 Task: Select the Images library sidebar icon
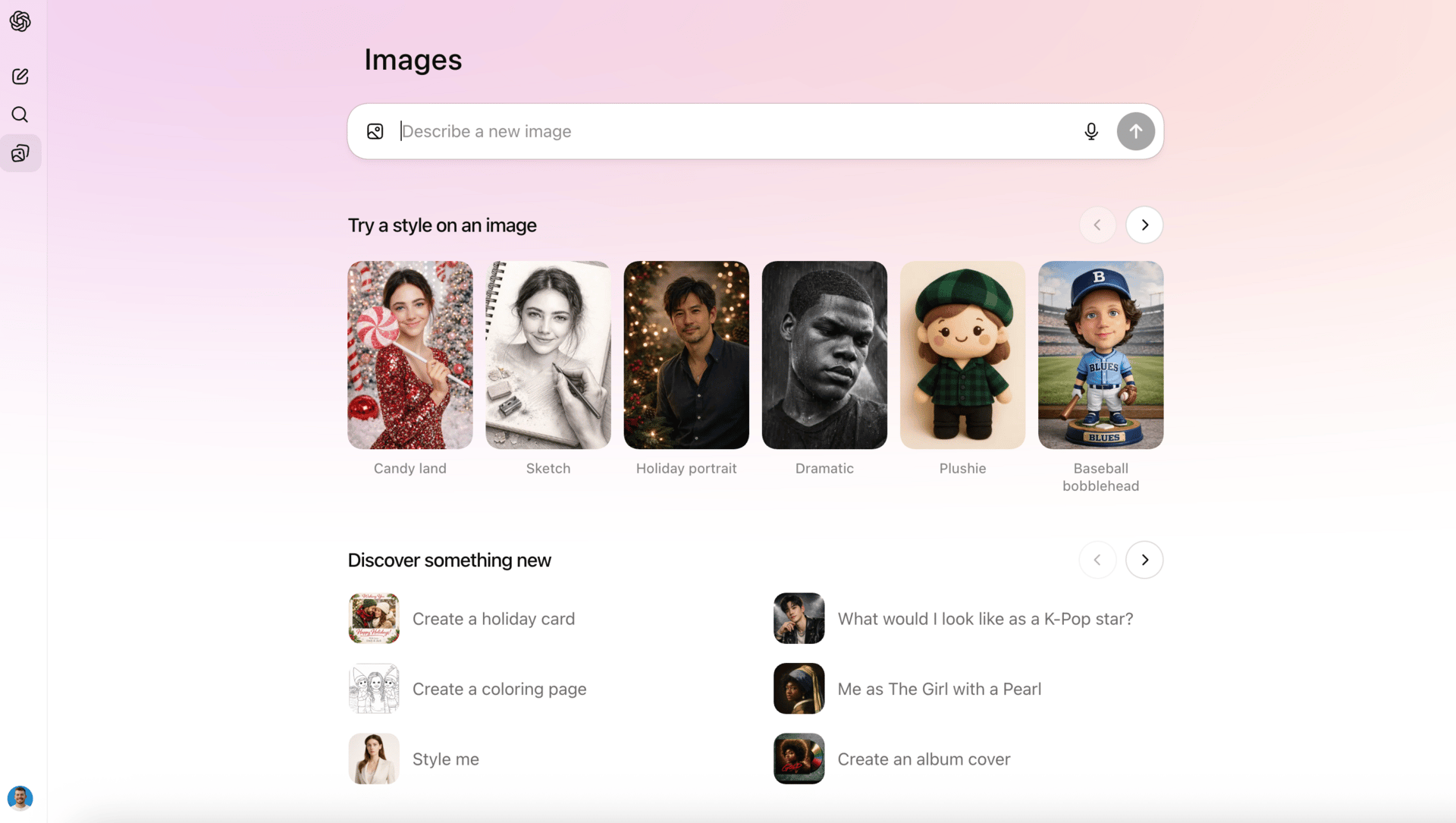pos(20,153)
